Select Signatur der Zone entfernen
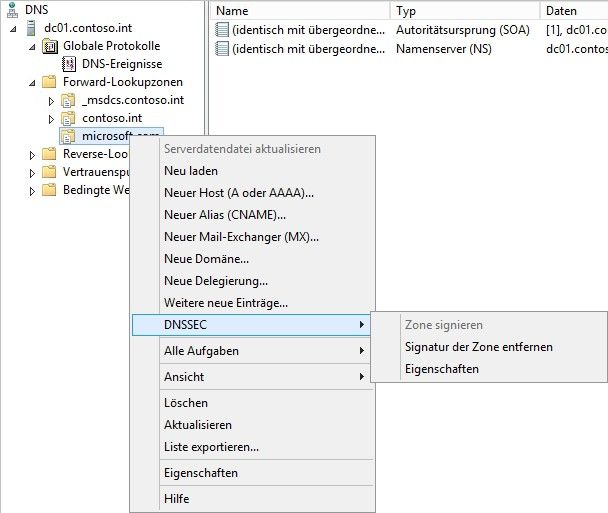 click(x=489, y=347)
